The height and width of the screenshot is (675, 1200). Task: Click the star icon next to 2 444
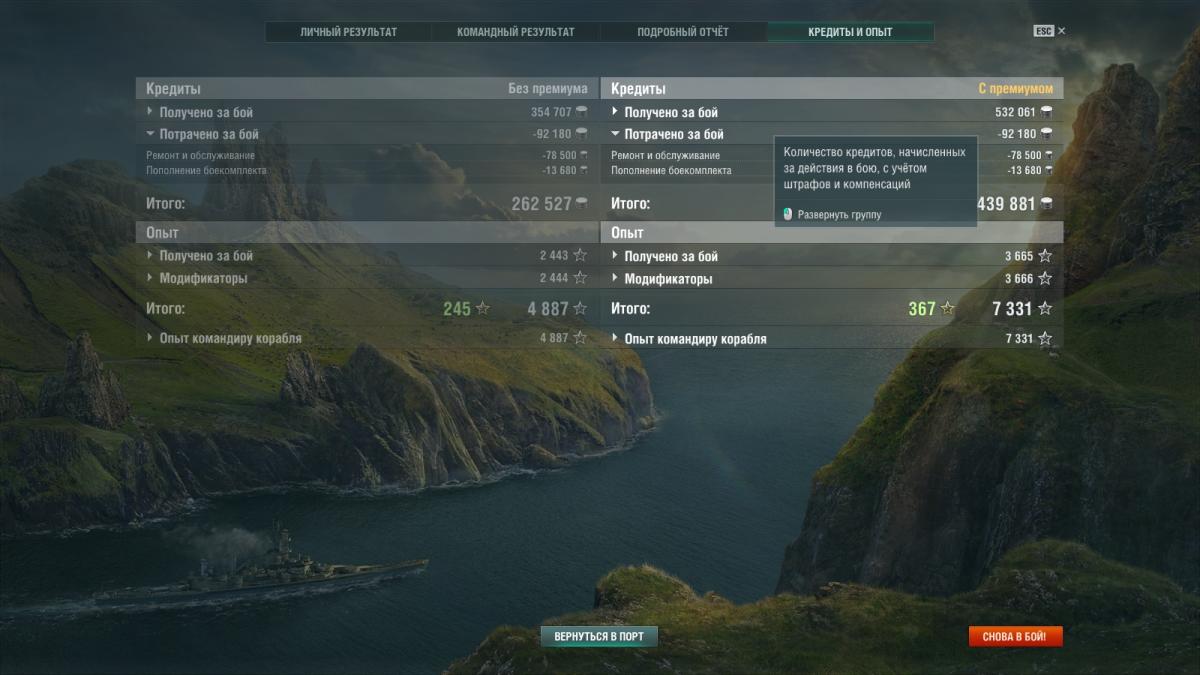point(580,278)
